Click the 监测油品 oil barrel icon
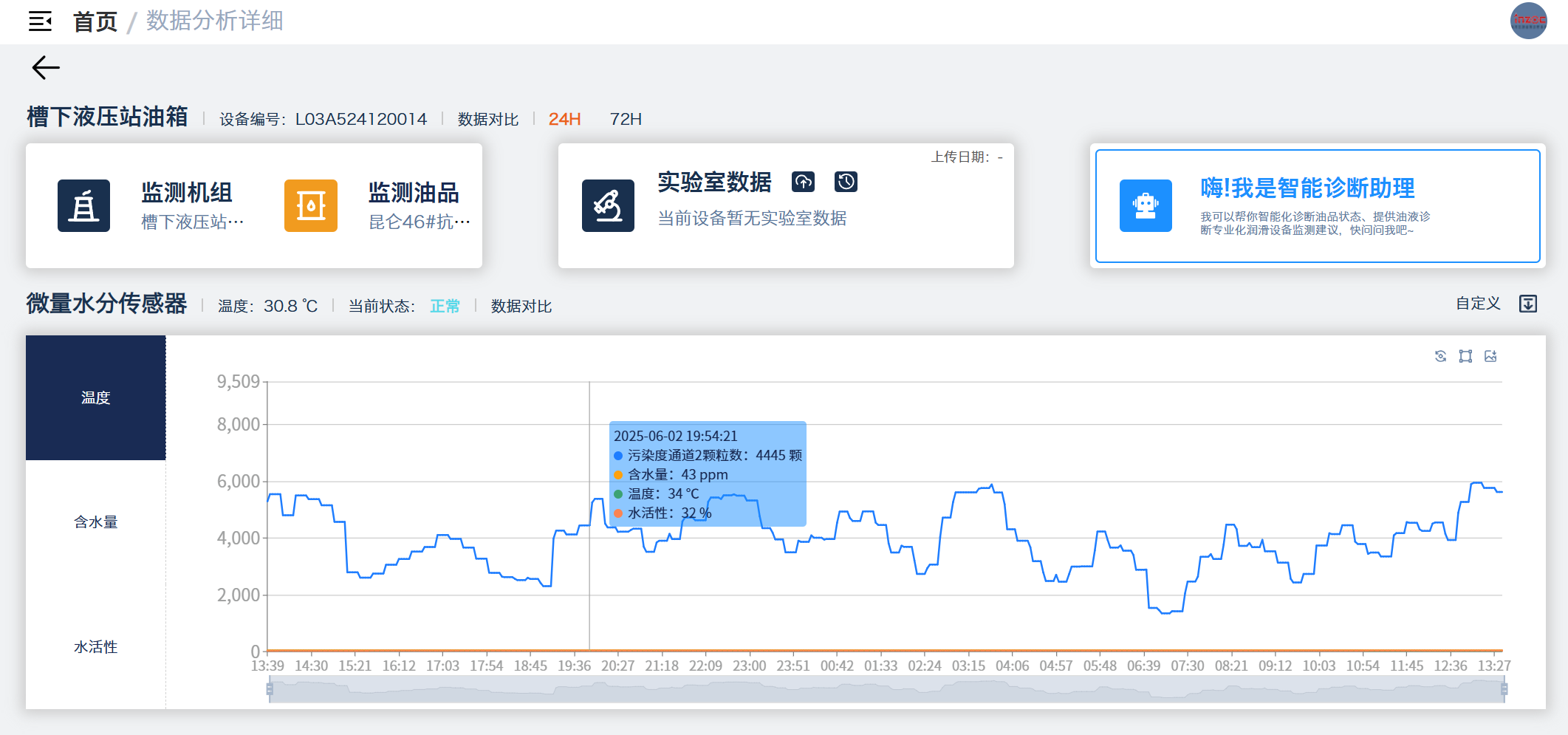 [310, 205]
